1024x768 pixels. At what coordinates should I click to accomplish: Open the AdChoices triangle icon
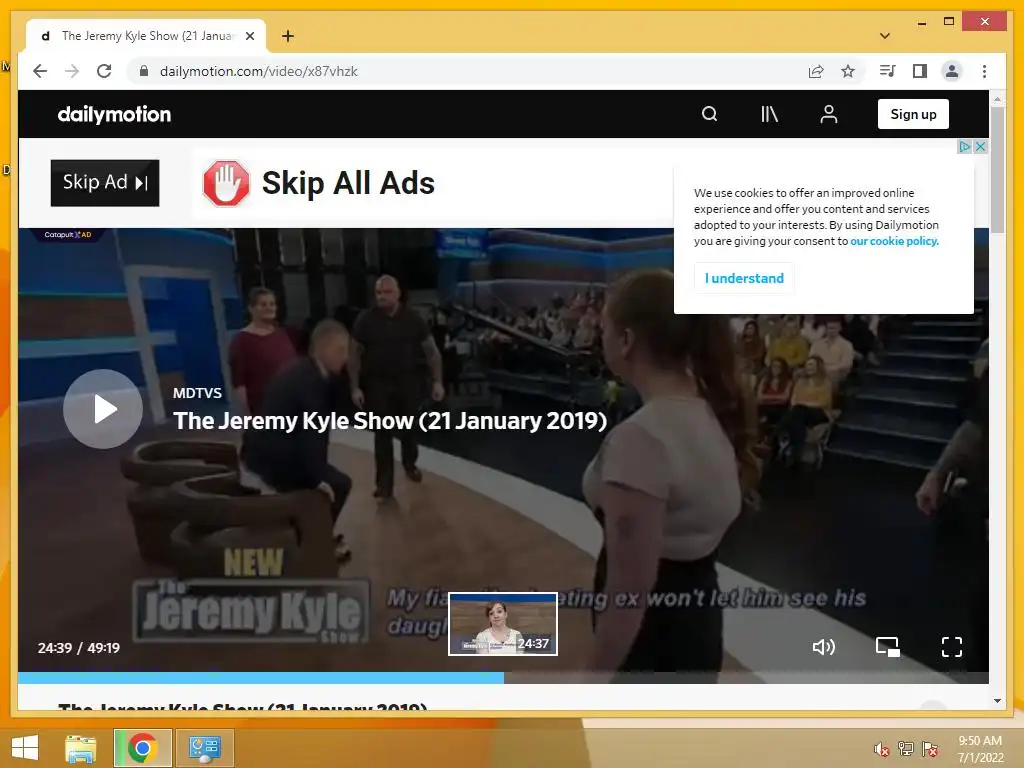964,146
